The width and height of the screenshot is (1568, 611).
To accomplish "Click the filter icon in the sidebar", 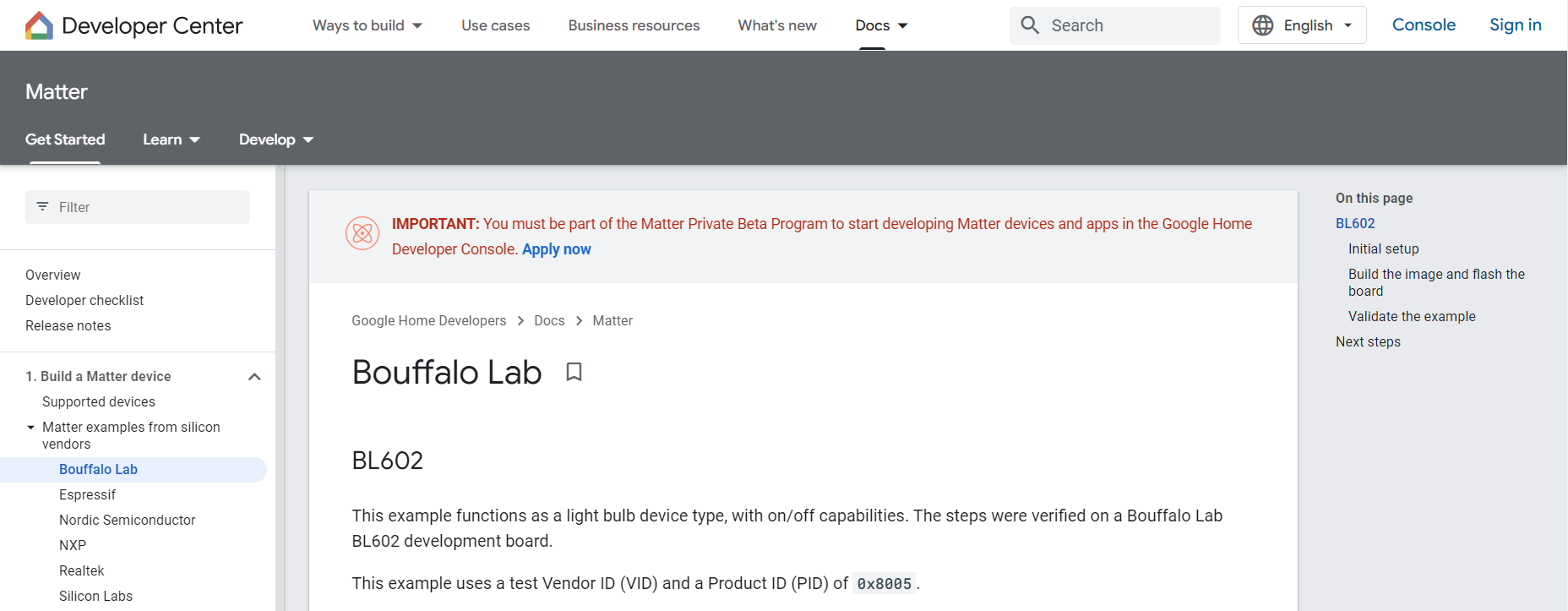I will [42, 206].
